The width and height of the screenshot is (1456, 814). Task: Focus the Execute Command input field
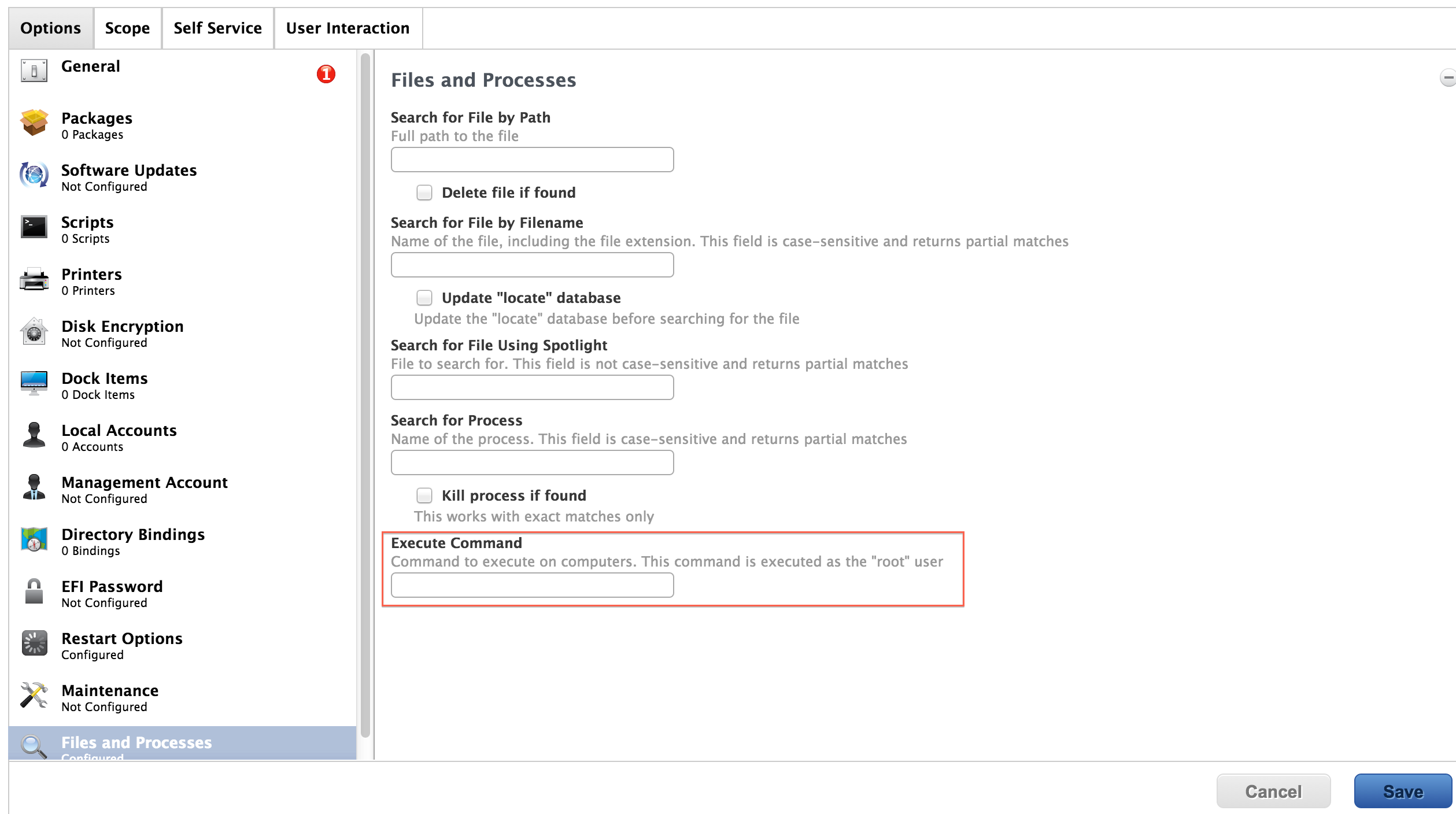(x=532, y=585)
